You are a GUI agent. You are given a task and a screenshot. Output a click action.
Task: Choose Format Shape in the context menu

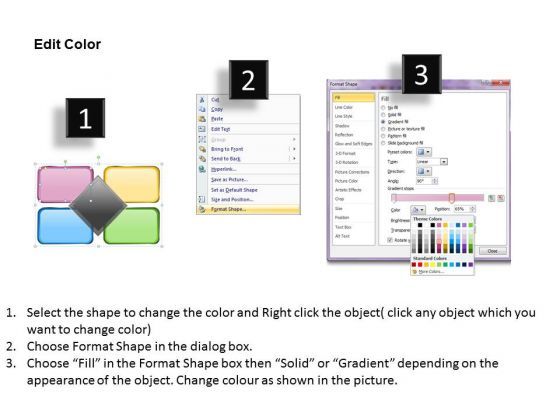click(x=249, y=209)
